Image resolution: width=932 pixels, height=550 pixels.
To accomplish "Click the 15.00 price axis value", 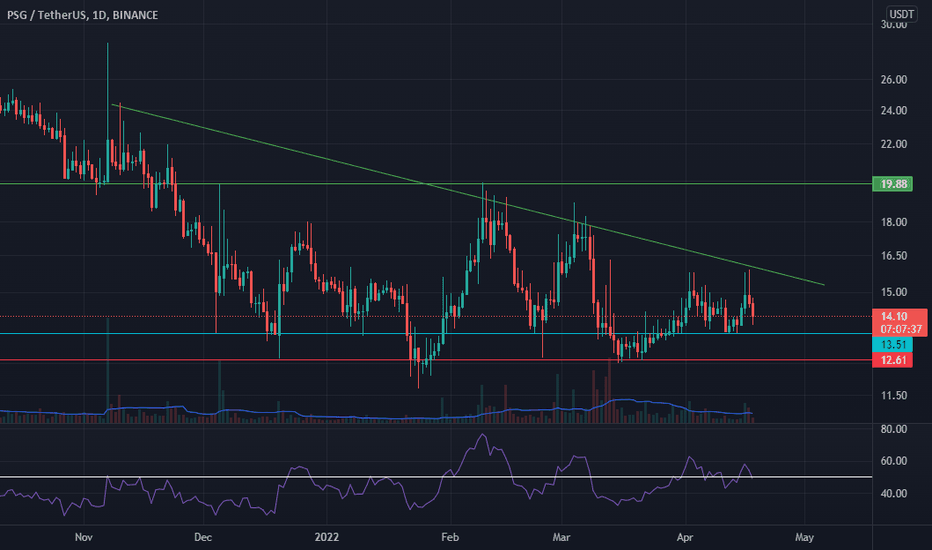I will tap(893, 291).
